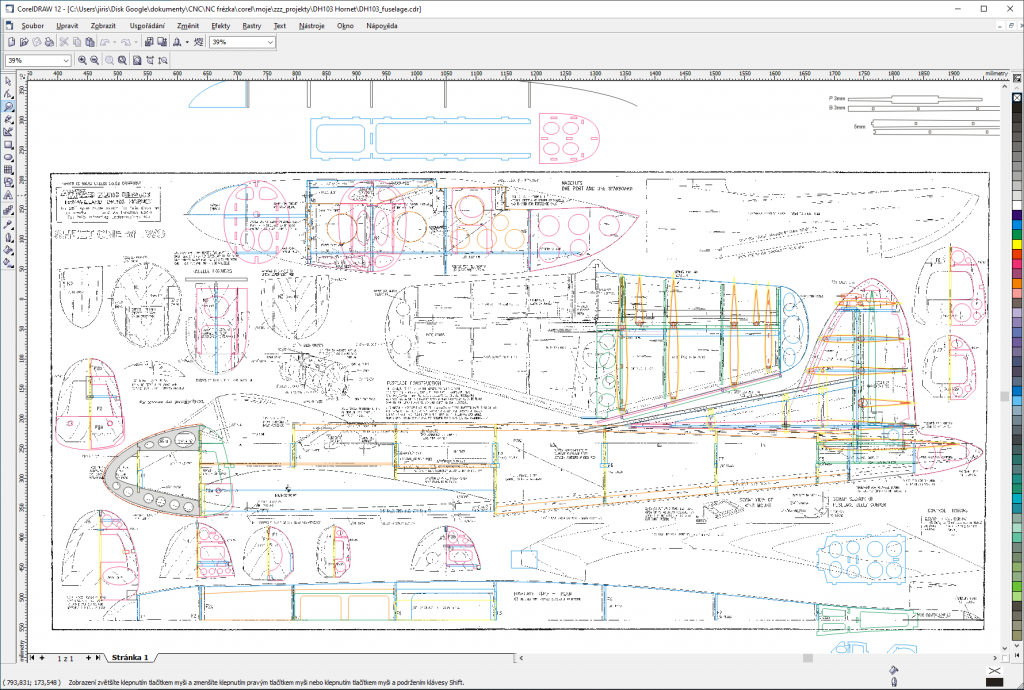Open the undo history dropdown arrow
1024x690 pixels.
tap(116, 42)
